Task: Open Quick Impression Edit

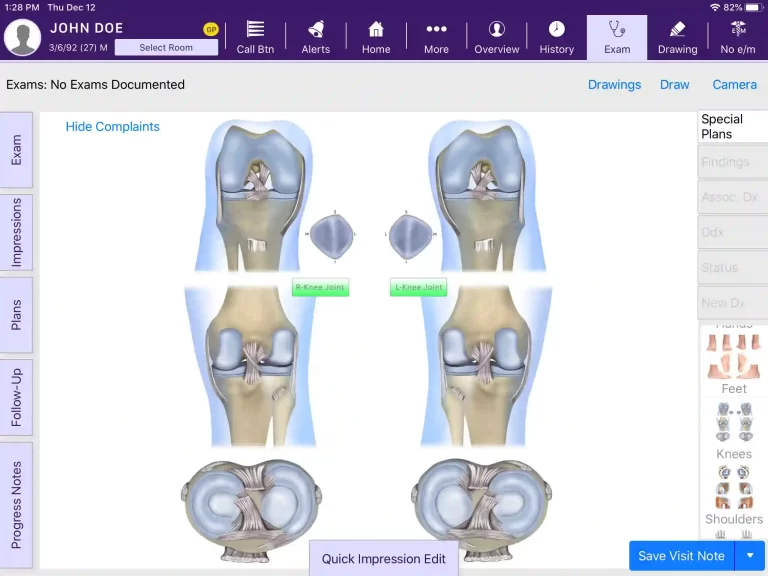Action: tap(384, 559)
